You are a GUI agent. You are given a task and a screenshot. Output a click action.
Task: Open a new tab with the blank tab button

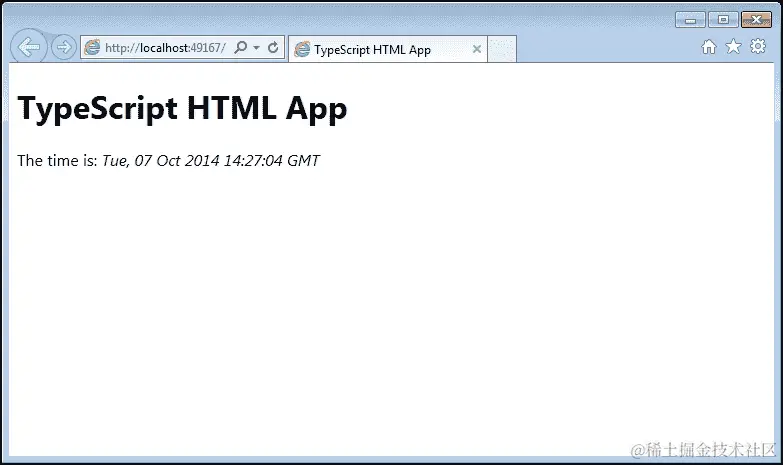[502, 49]
